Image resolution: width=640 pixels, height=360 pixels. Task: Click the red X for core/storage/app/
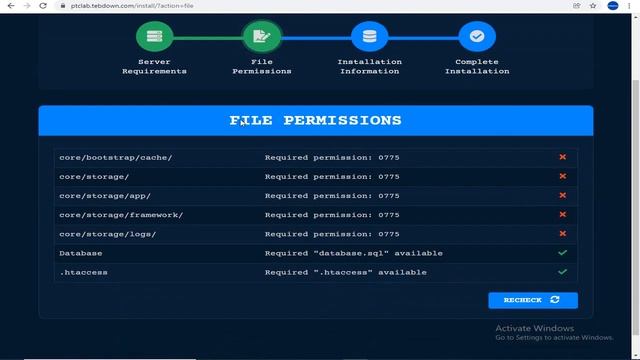tap(562, 196)
